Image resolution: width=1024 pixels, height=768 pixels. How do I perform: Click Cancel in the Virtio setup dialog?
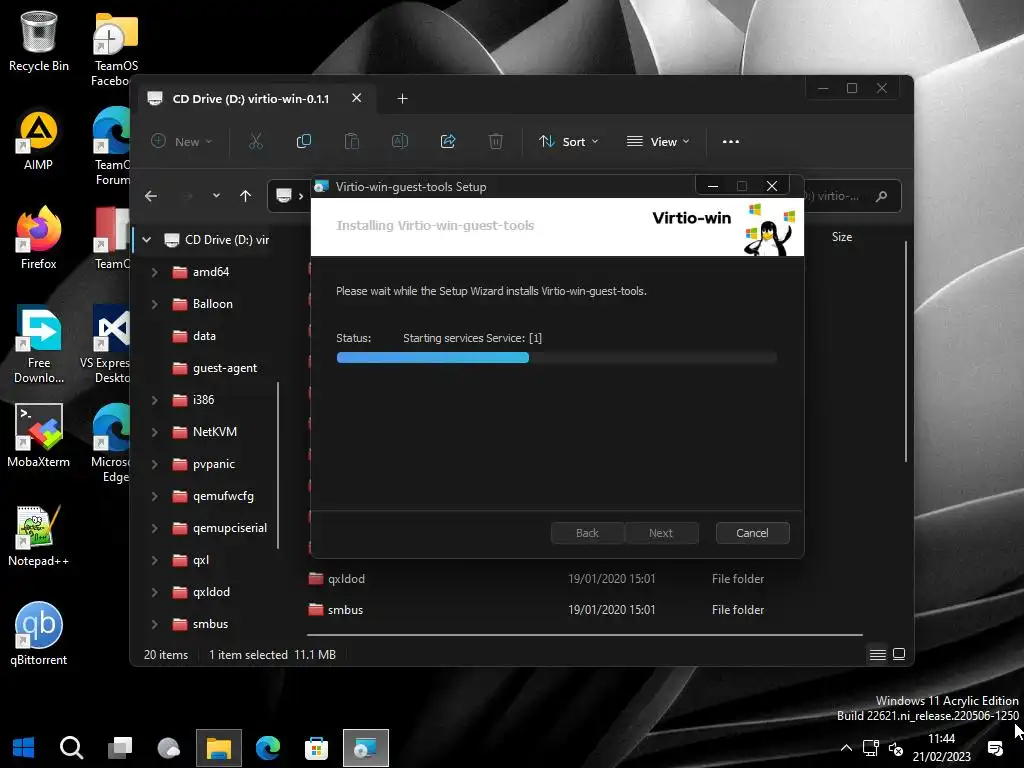[752, 533]
